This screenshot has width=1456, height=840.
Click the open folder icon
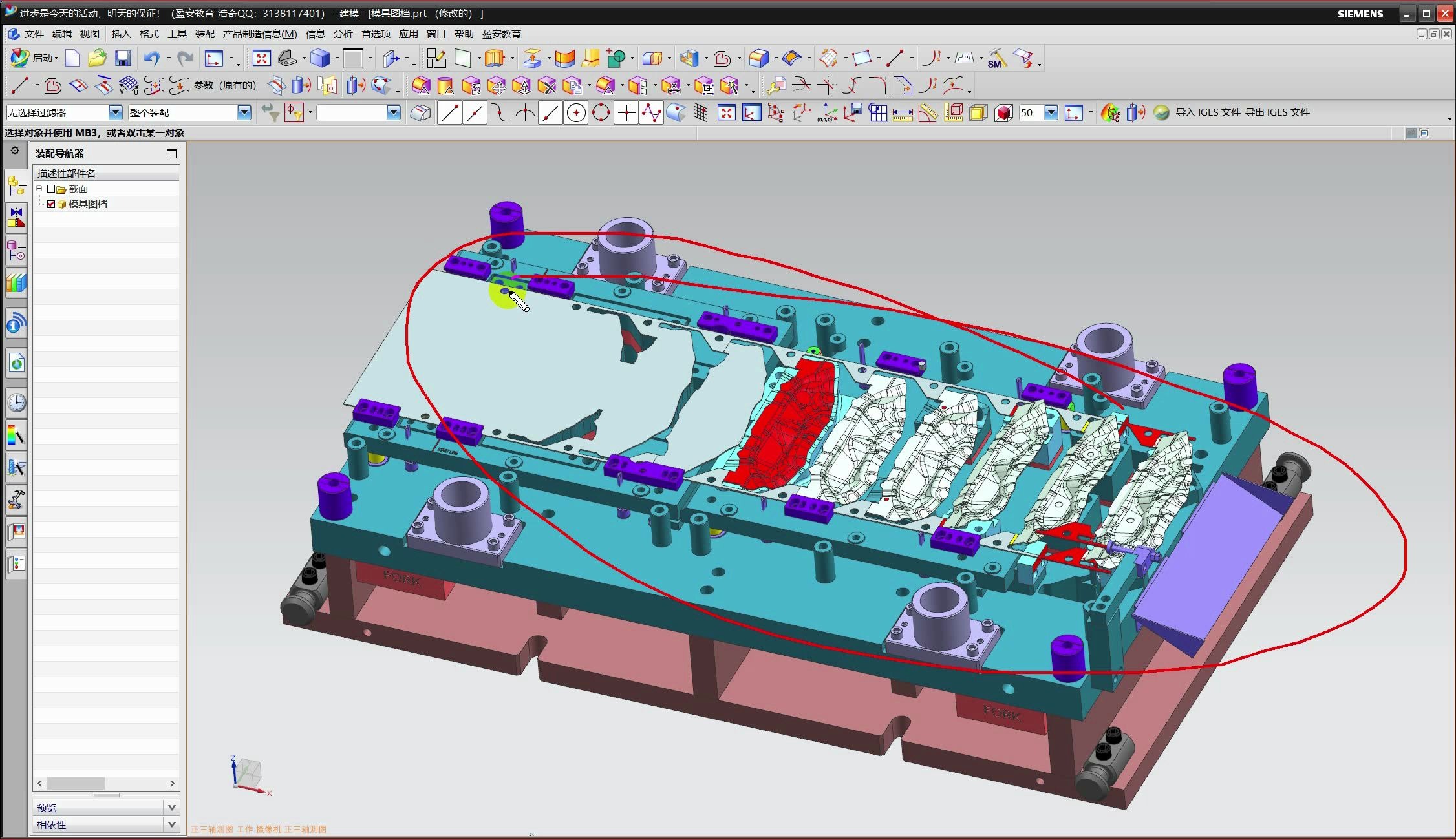click(97, 59)
